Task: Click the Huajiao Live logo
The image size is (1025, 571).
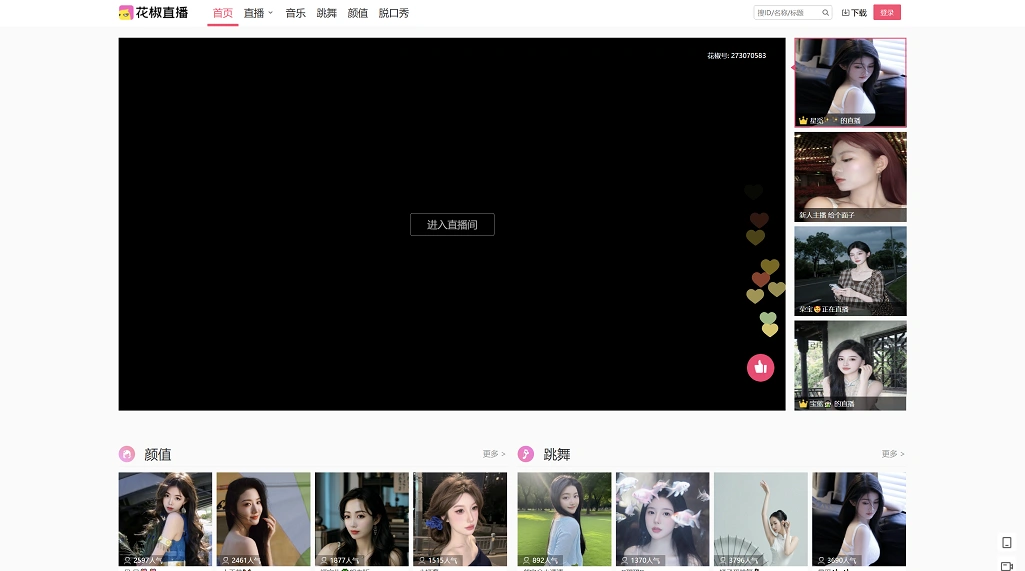Action: pos(153,13)
